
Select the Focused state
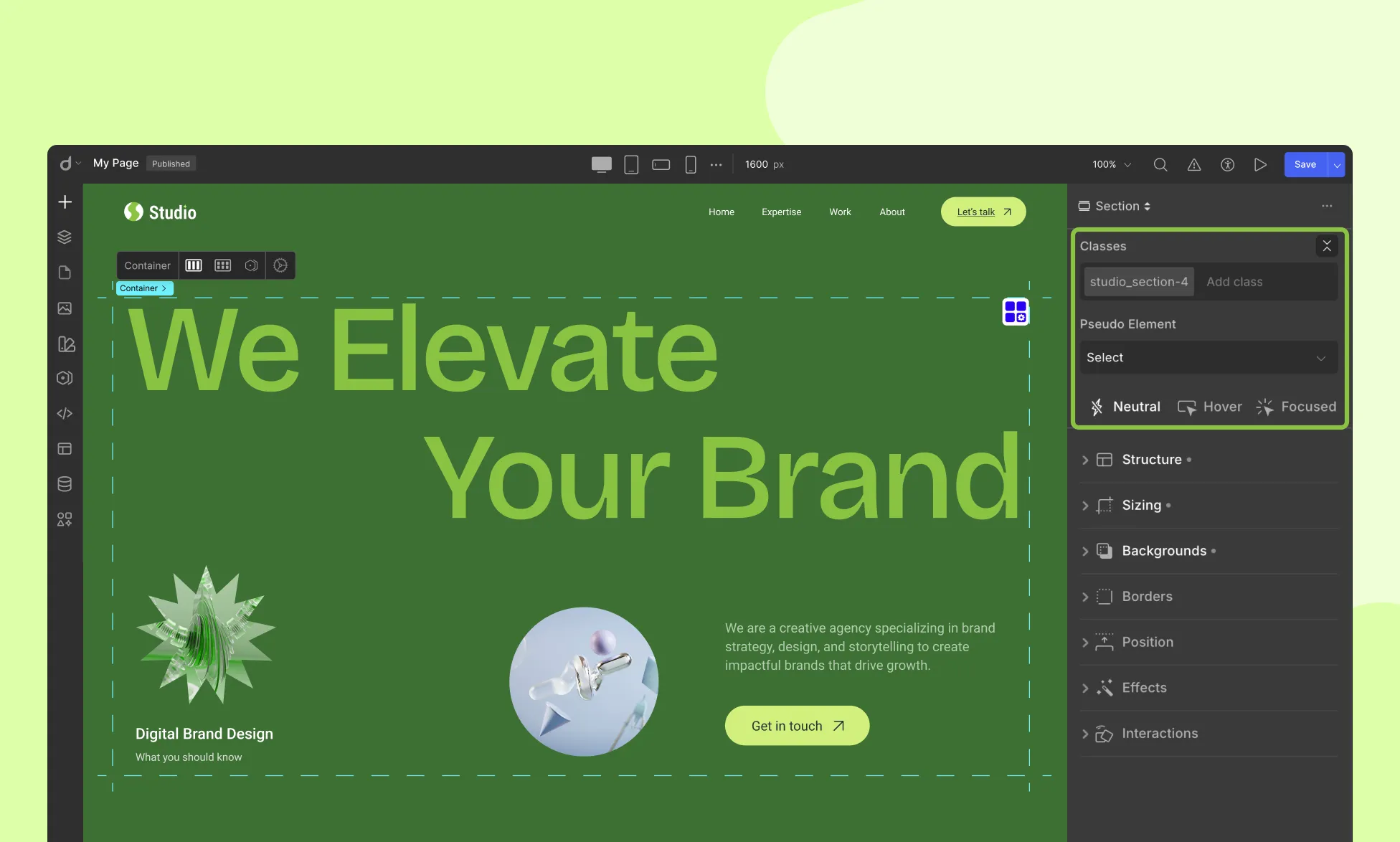click(x=1296, y=407)
